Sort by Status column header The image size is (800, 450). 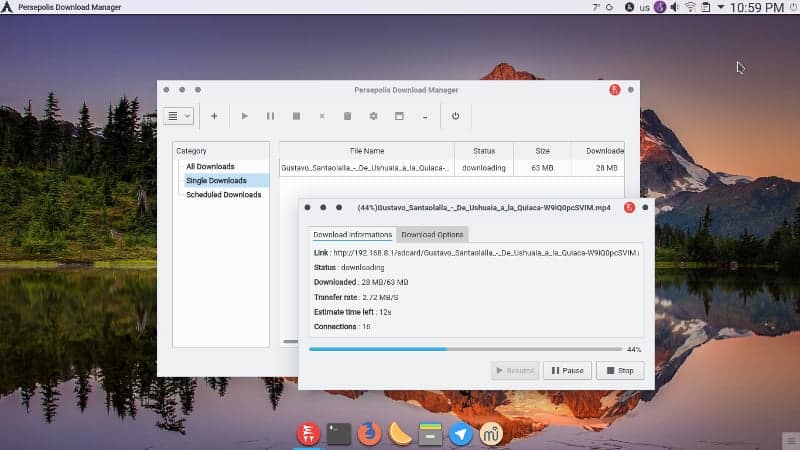[x=484, y=151]
